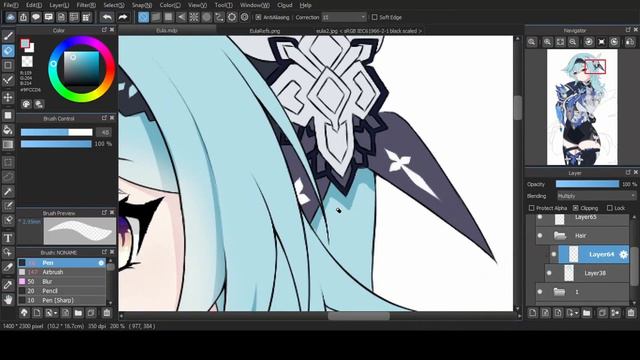Select the Brush tool in left toolbar
This screenshot has height=360, width=640.
point(8,36)
